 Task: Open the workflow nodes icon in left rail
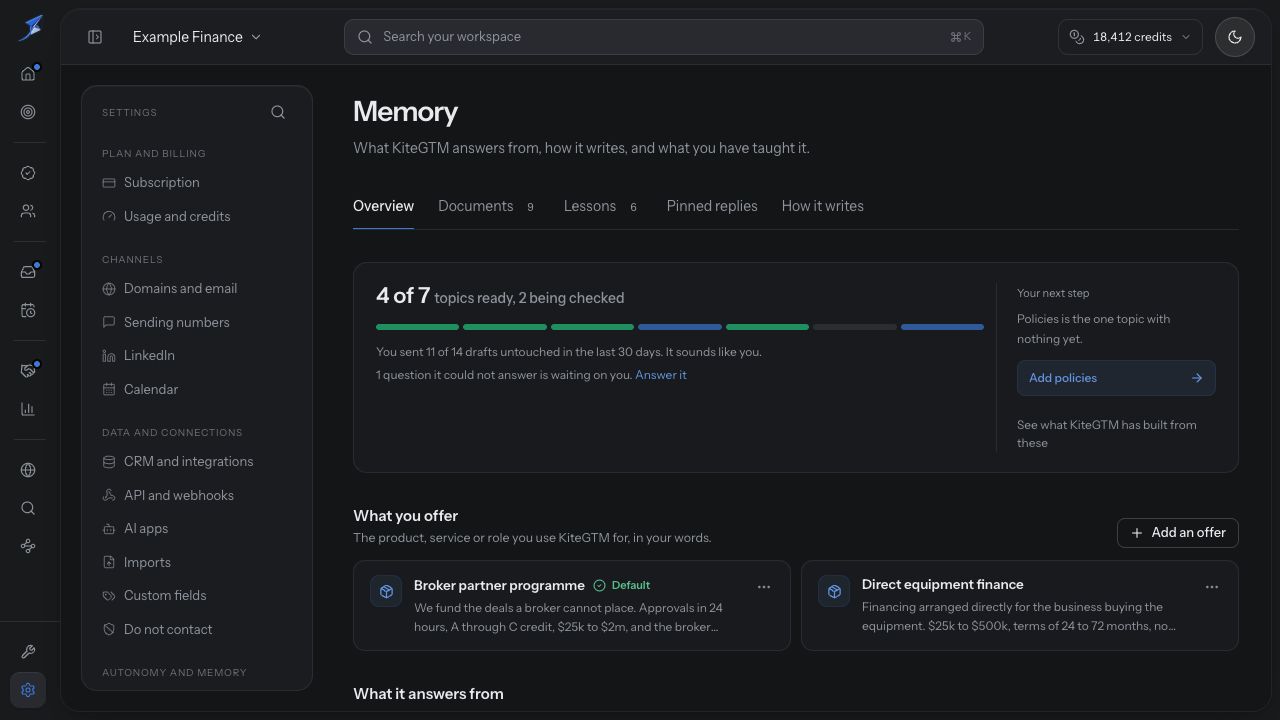point(28,546)
